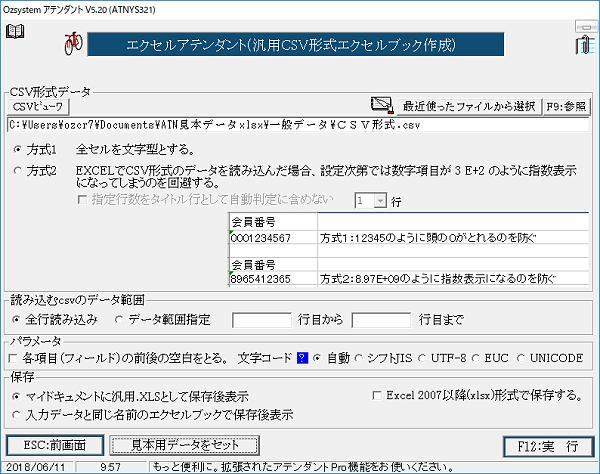Click the first 会員番号 header cell
The image size is (600, 474).
pyautogui.click(x=273, y=222)
